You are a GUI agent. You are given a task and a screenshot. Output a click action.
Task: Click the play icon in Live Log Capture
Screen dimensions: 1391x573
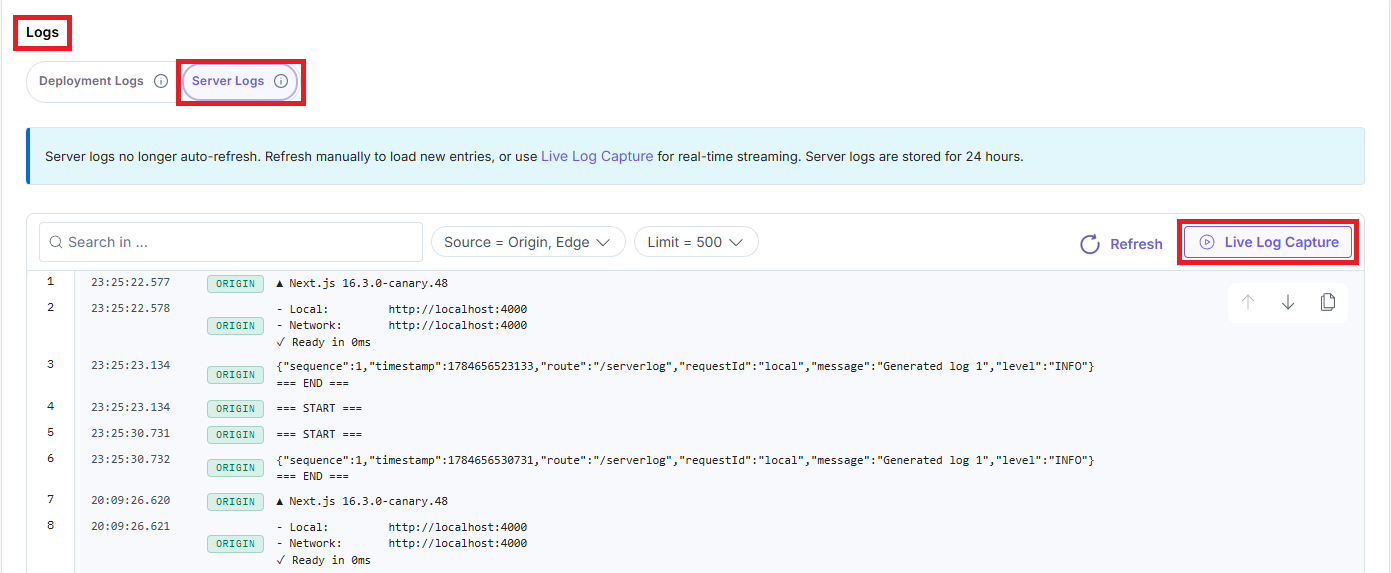[x=1207, y=242]
